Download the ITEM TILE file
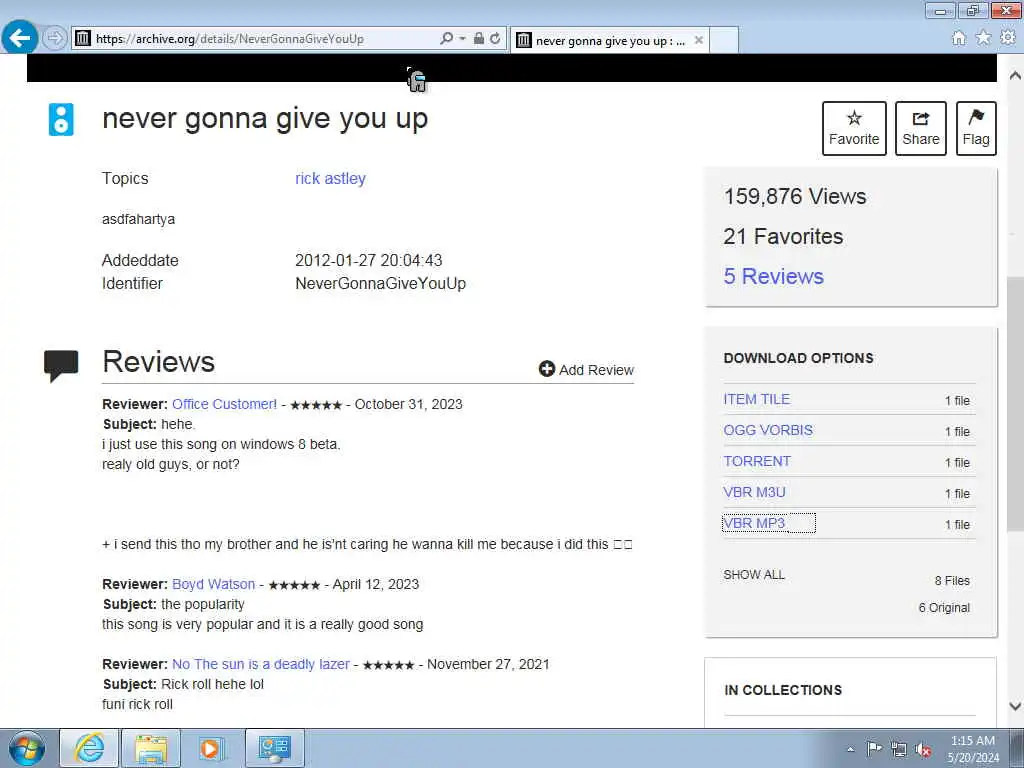1024x768 pixels. tap(756, 399)
